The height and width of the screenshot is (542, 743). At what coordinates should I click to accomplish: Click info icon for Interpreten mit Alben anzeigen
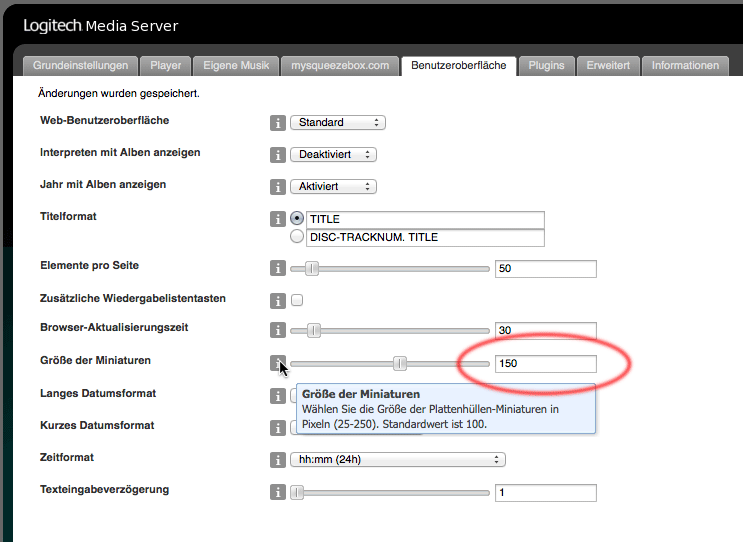coord(278,155)
